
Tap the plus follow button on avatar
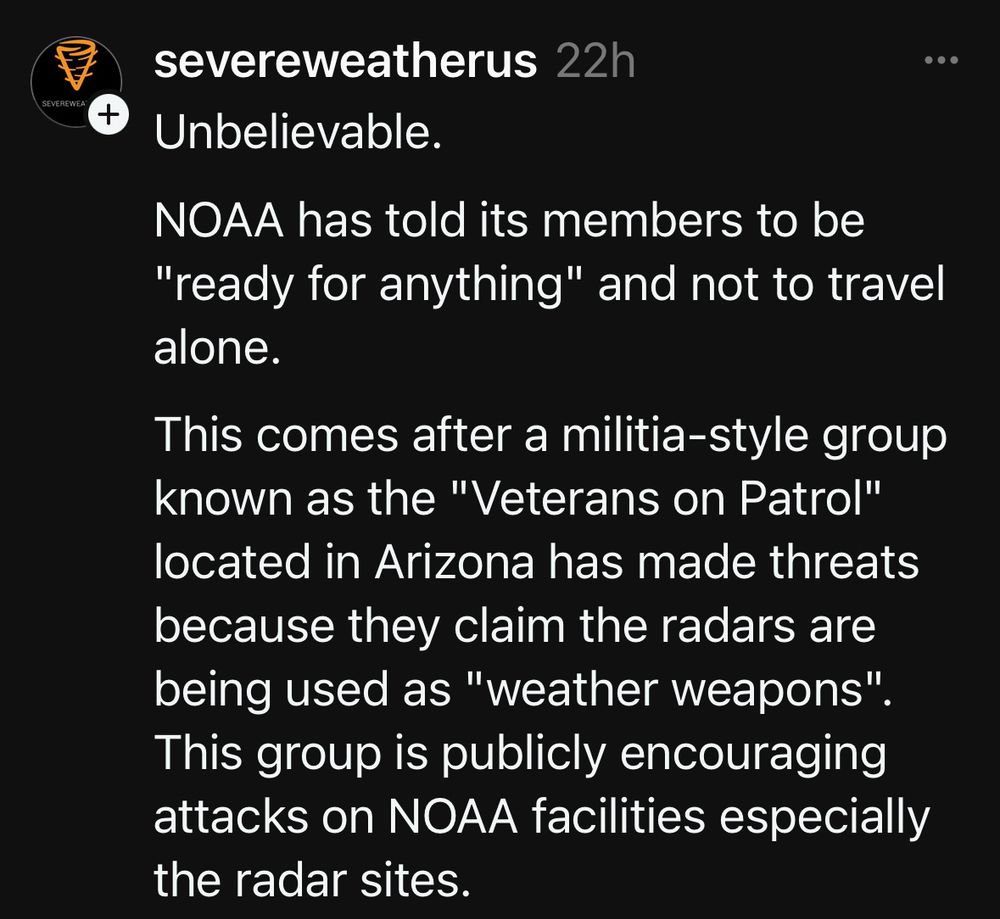(x=109, y=116)
